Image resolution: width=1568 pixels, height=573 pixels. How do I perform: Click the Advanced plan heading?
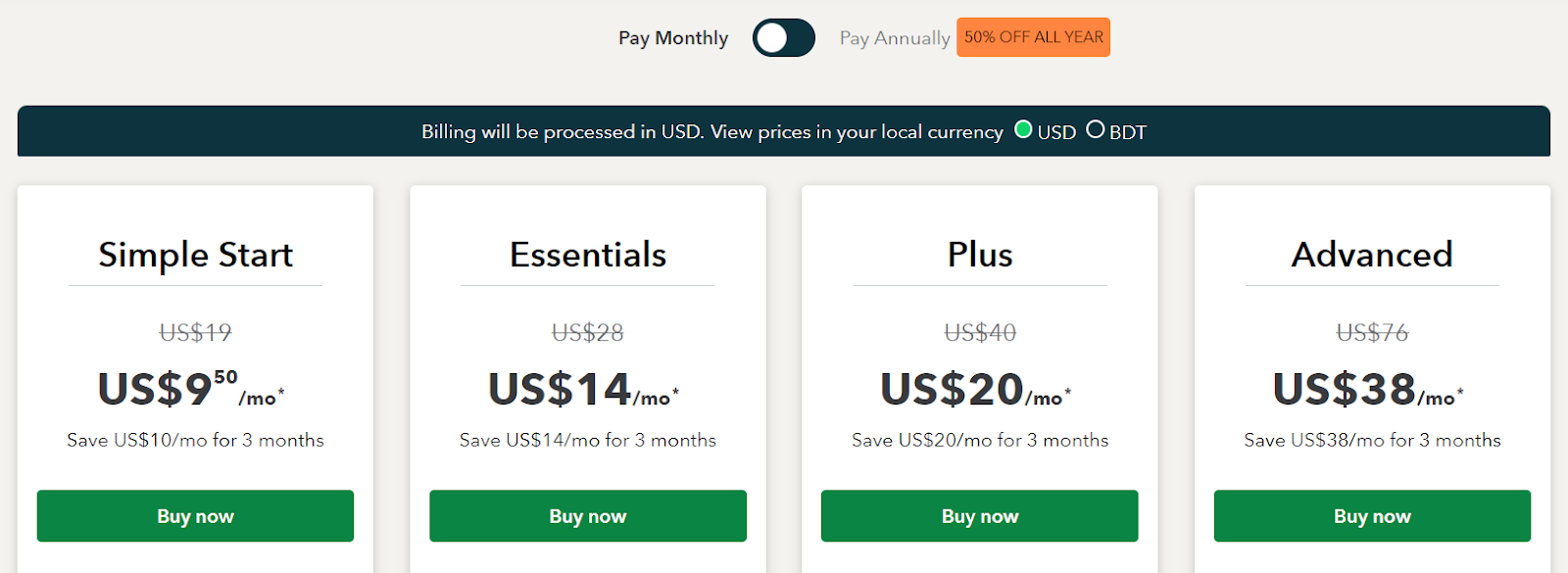pos(1372,255)
